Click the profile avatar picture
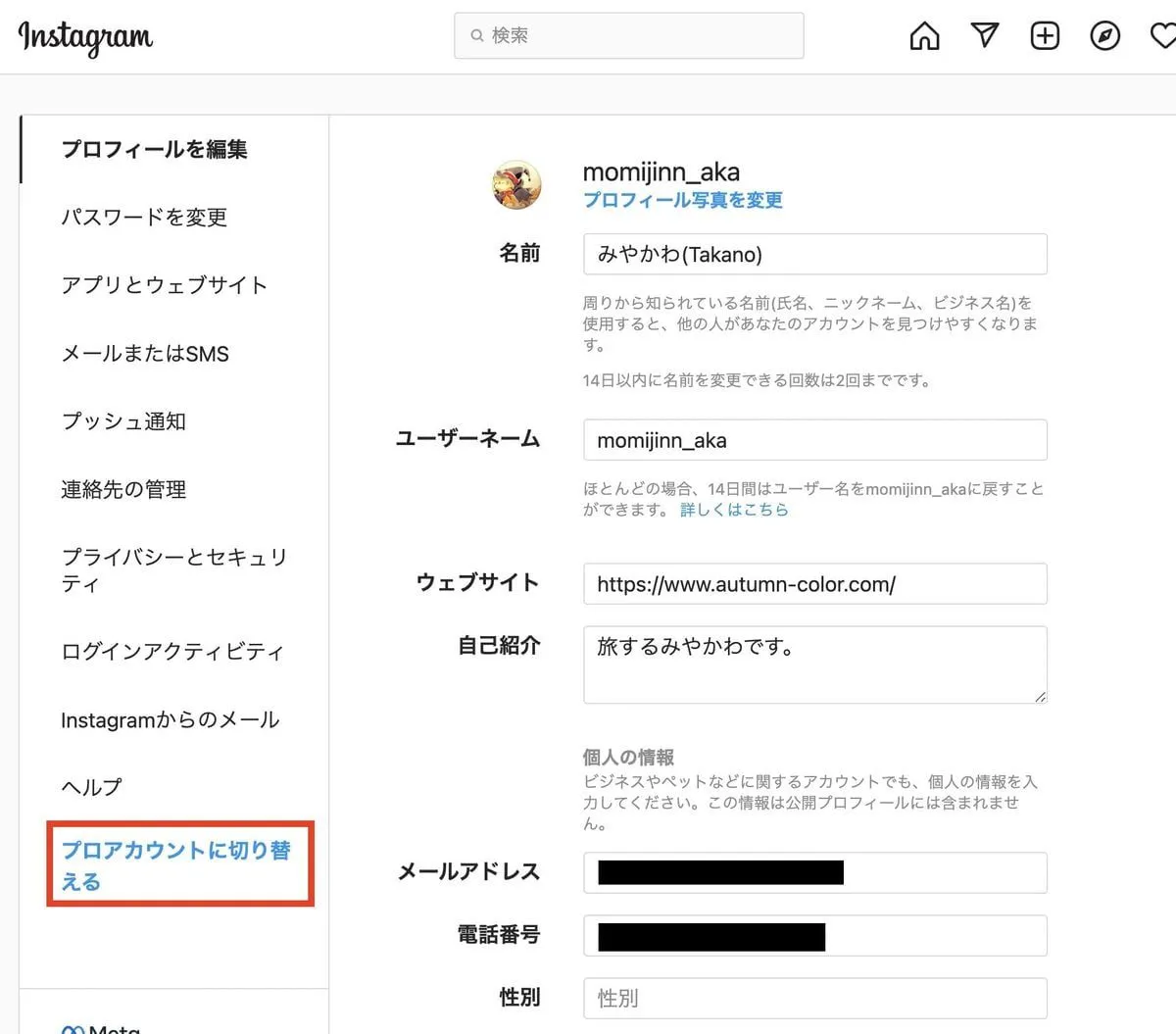 [516, 185]
